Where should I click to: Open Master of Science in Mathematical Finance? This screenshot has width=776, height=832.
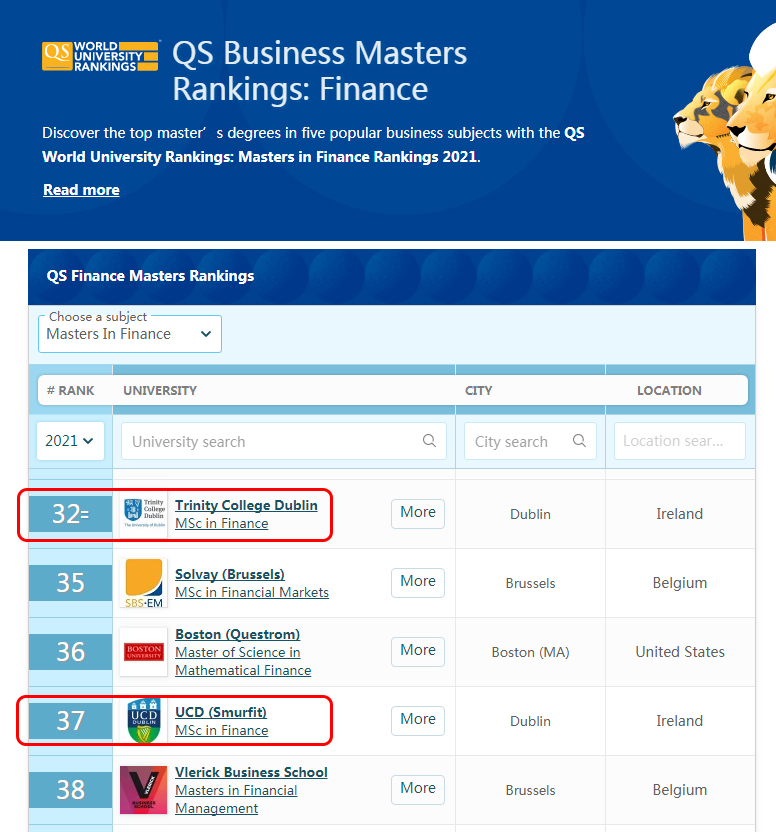point(242,661)
